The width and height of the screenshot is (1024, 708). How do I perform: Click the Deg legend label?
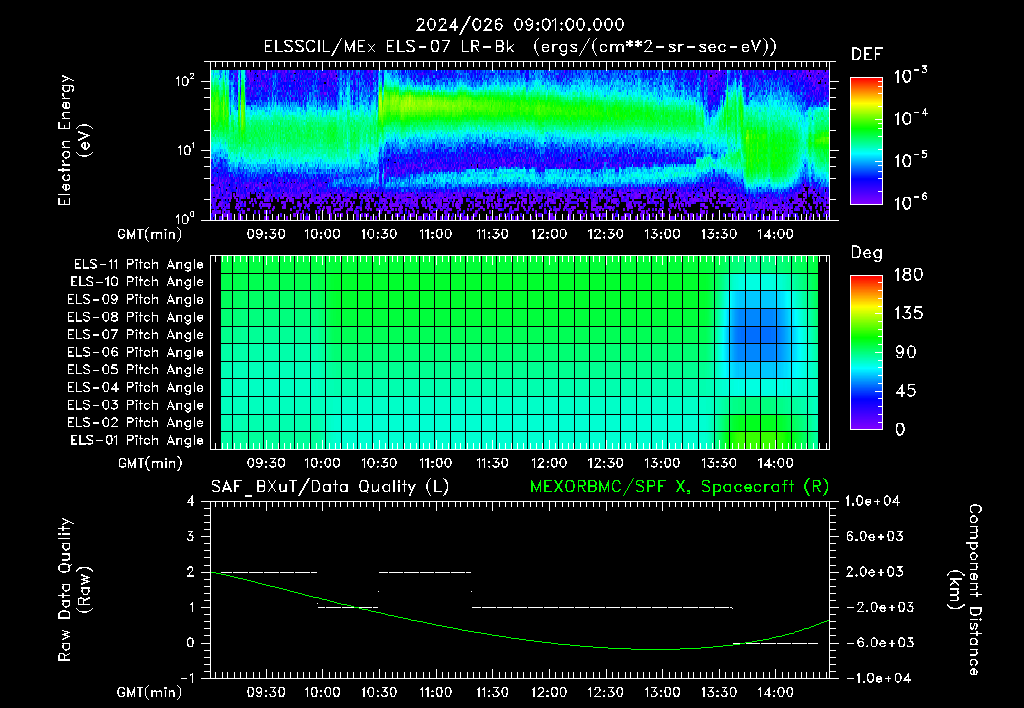[x=867, y=253]
